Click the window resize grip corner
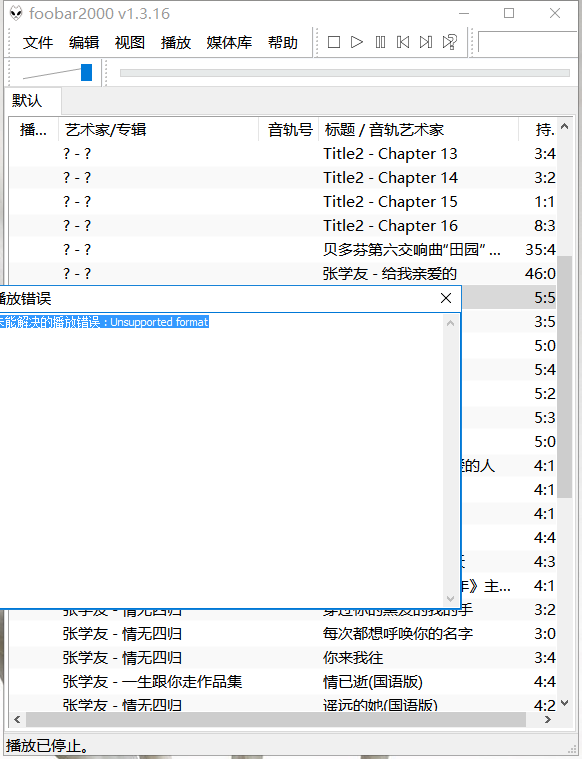This screenshot has width=582, height=759. 572,748
